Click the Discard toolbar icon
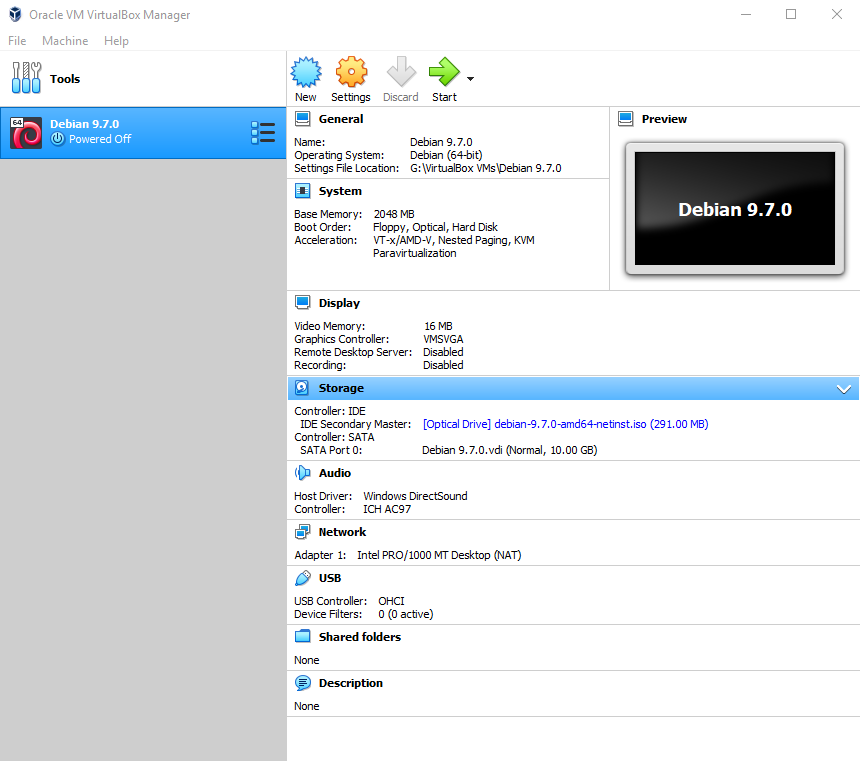860x761 pixels. [401, 72]
